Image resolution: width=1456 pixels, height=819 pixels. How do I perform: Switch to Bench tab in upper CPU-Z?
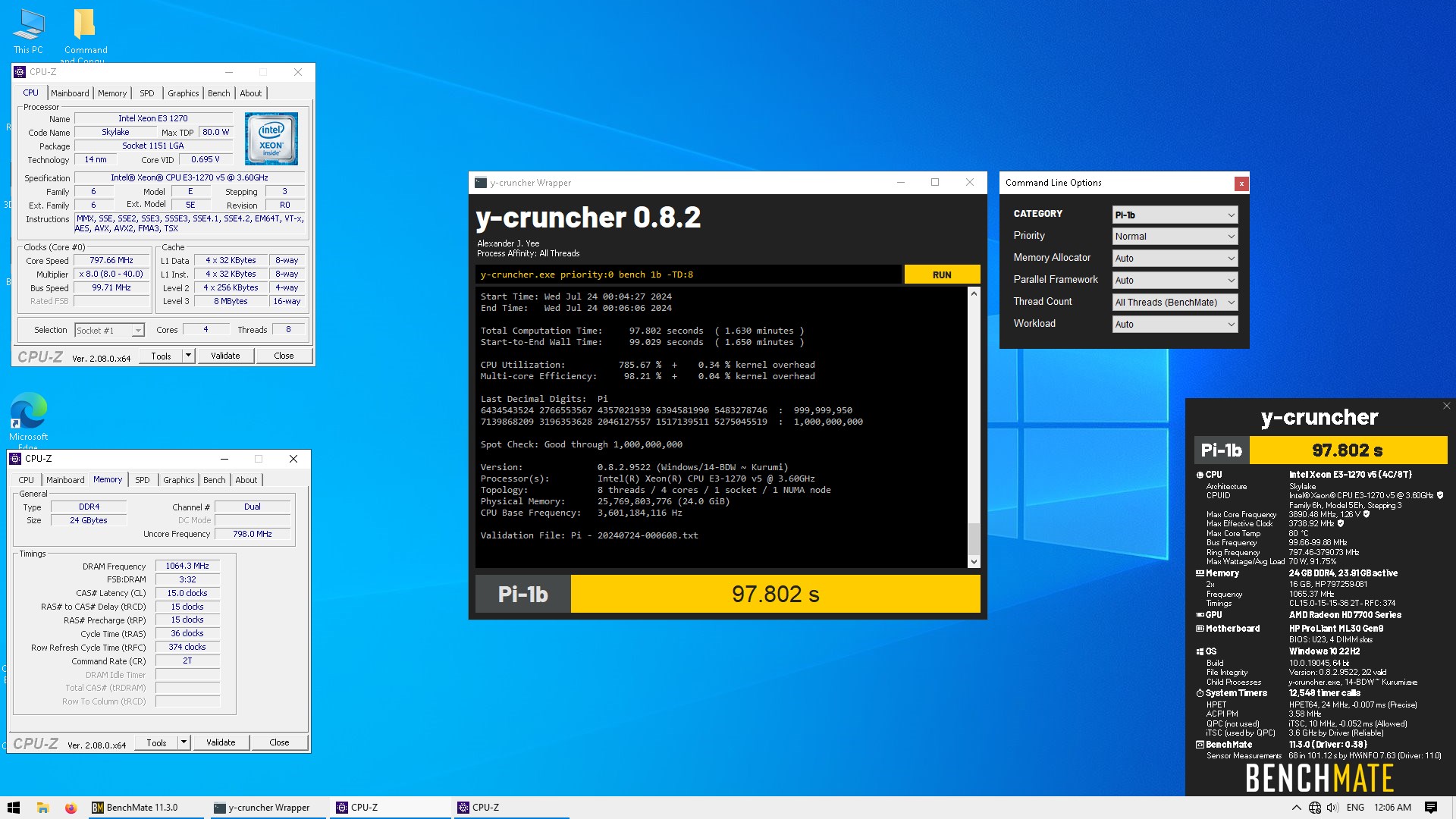pos(219,93)
